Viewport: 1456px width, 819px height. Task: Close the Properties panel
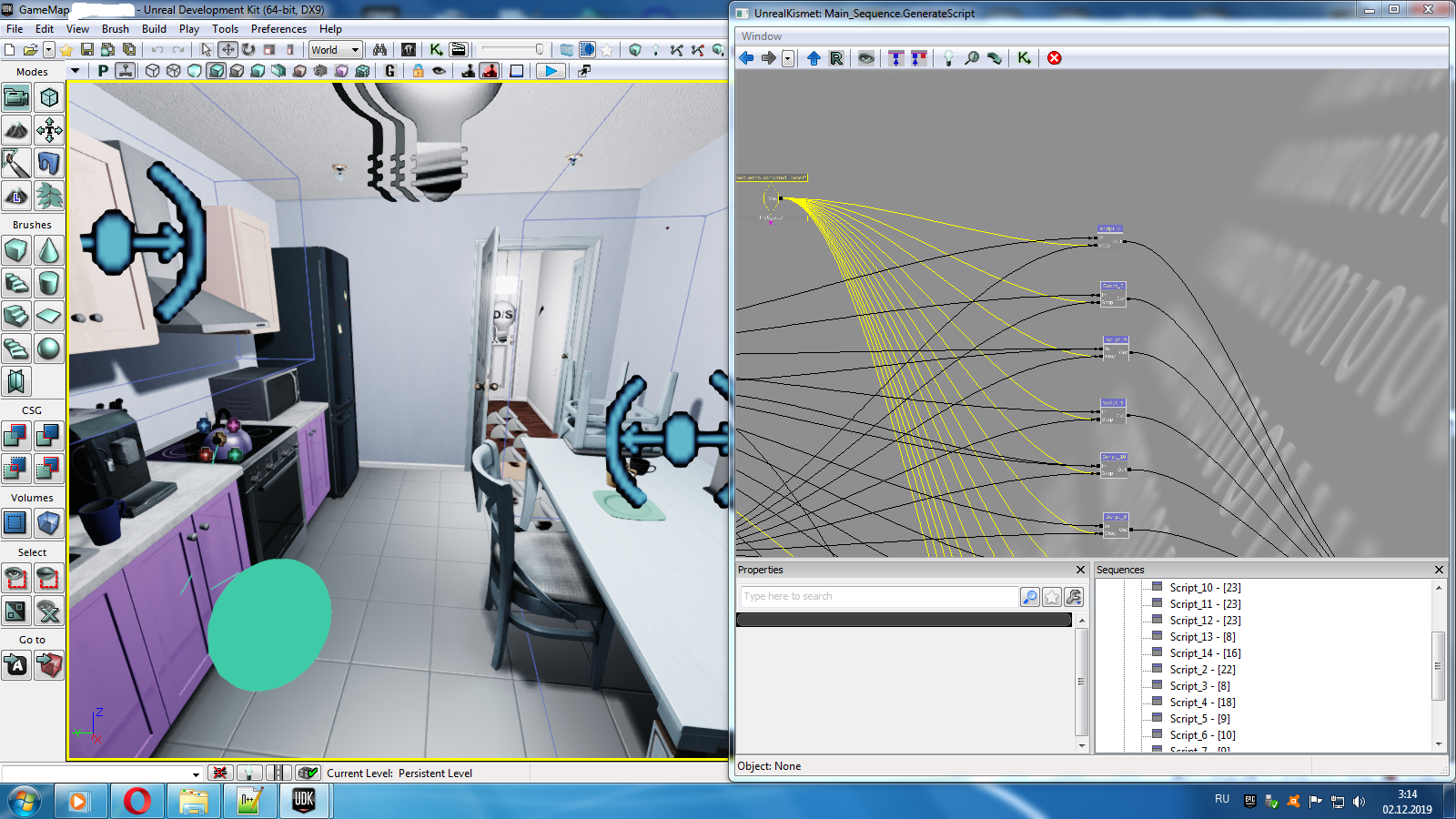(x=1081, y=570)
